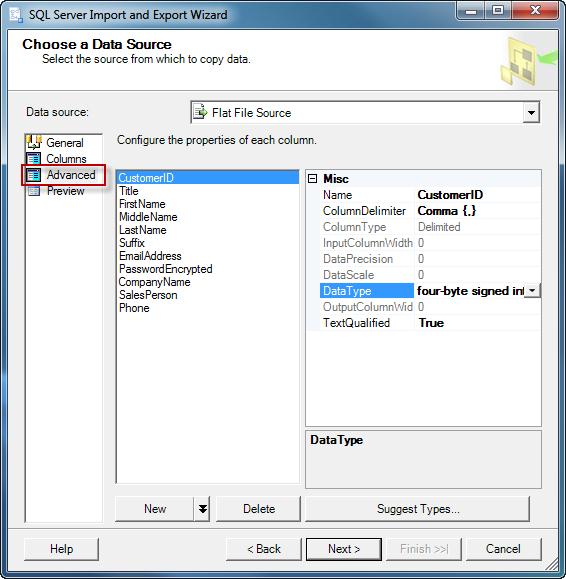Click the Help button
This screenshot has height=579, width=566.
point(61,549)
